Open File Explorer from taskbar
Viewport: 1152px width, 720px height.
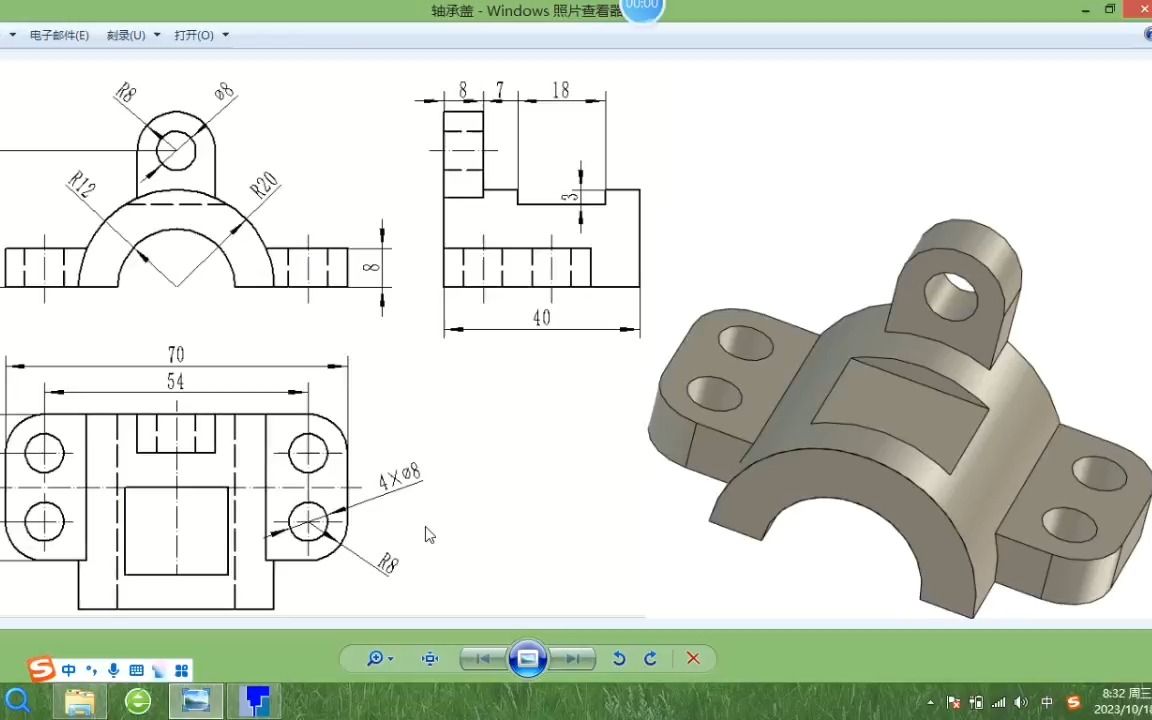coord(80,702)
